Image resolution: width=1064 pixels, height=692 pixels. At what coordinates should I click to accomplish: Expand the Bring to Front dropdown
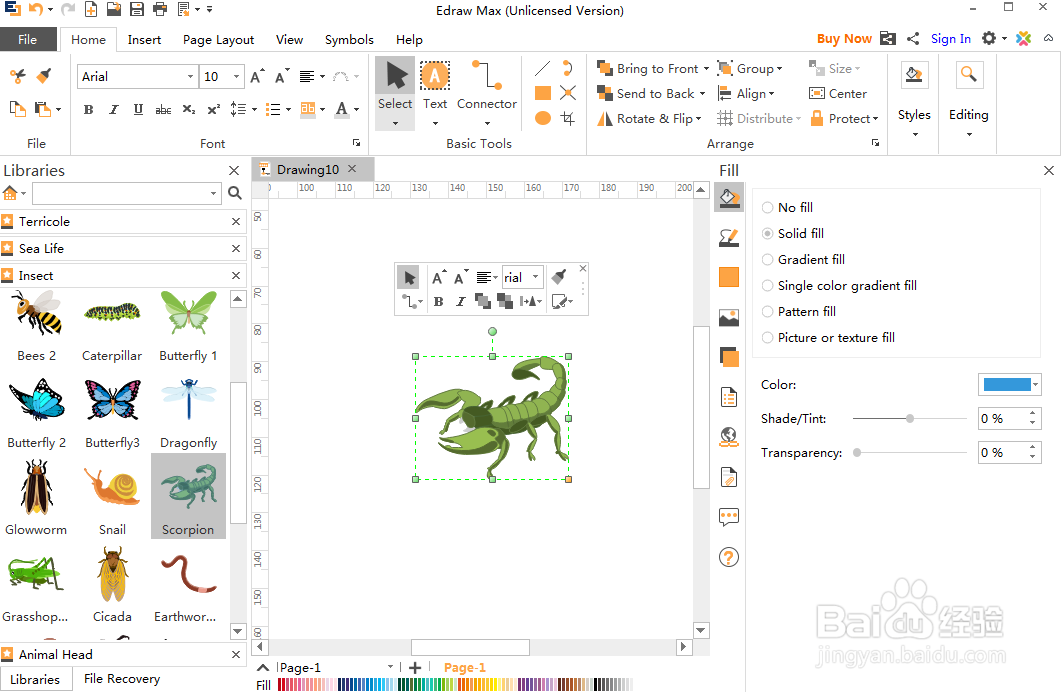pos(706,69)
